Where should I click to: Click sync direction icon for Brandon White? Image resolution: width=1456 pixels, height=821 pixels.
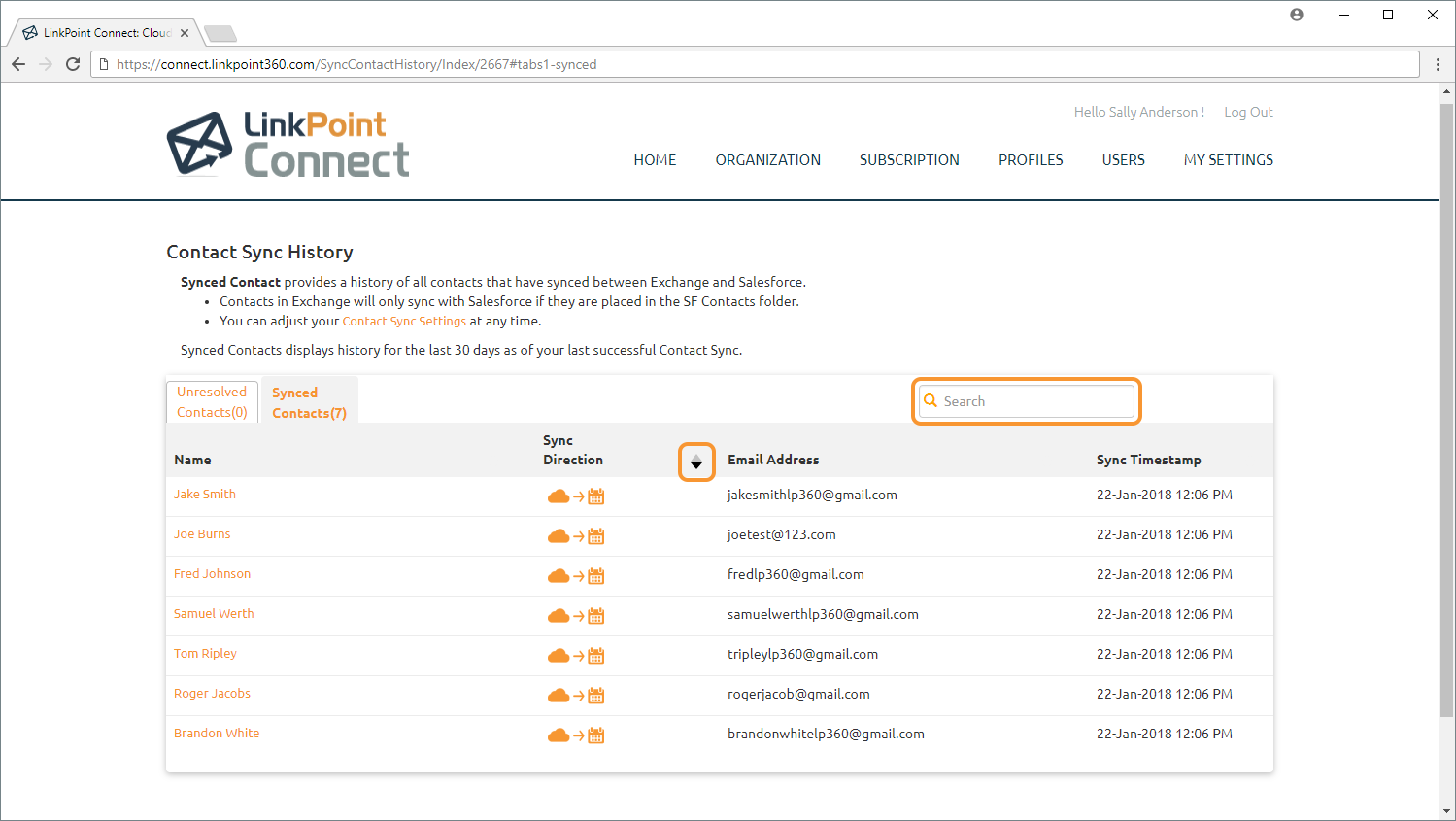(576, 735)
